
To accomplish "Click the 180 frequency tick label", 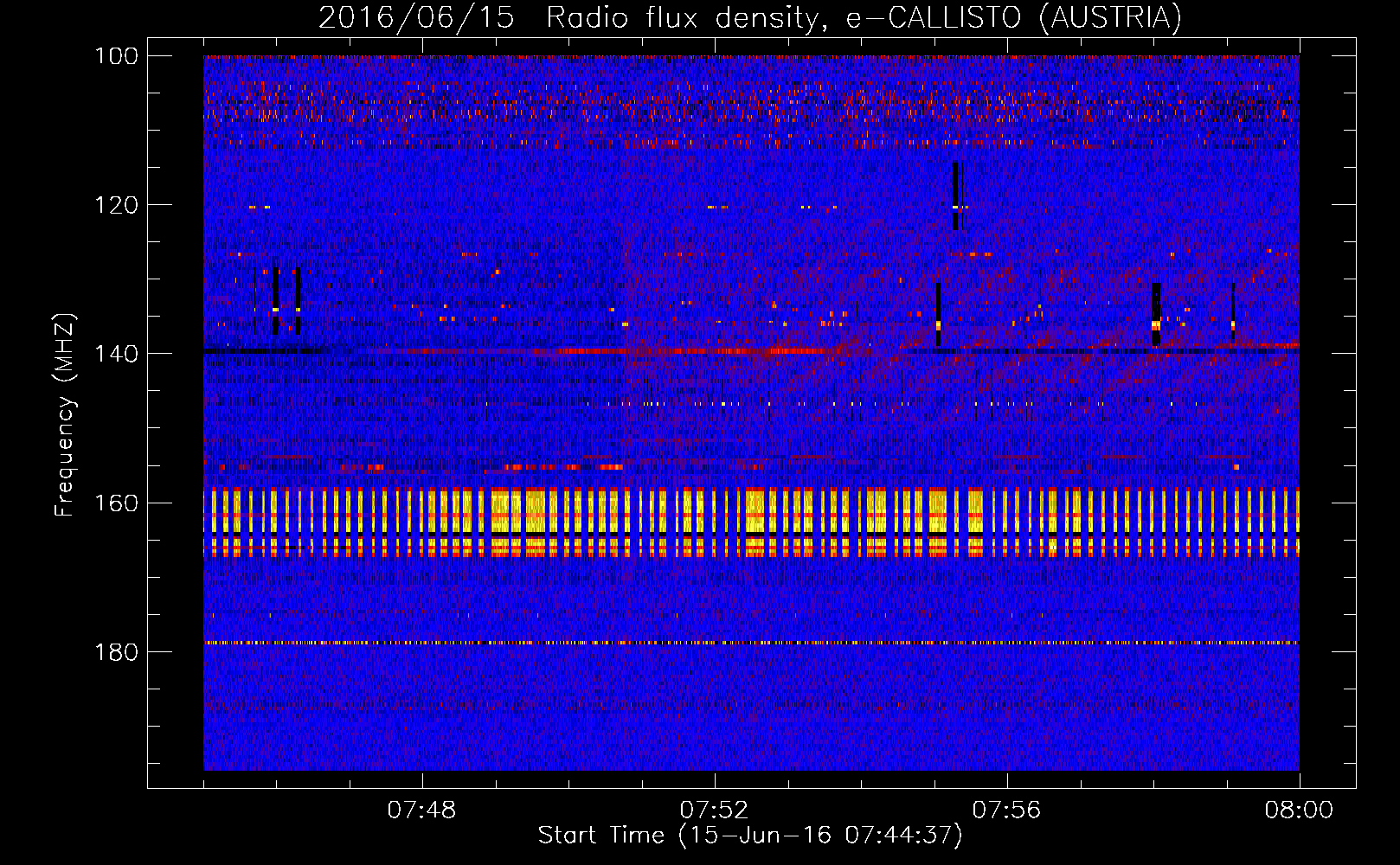I will tap(116, 651).
